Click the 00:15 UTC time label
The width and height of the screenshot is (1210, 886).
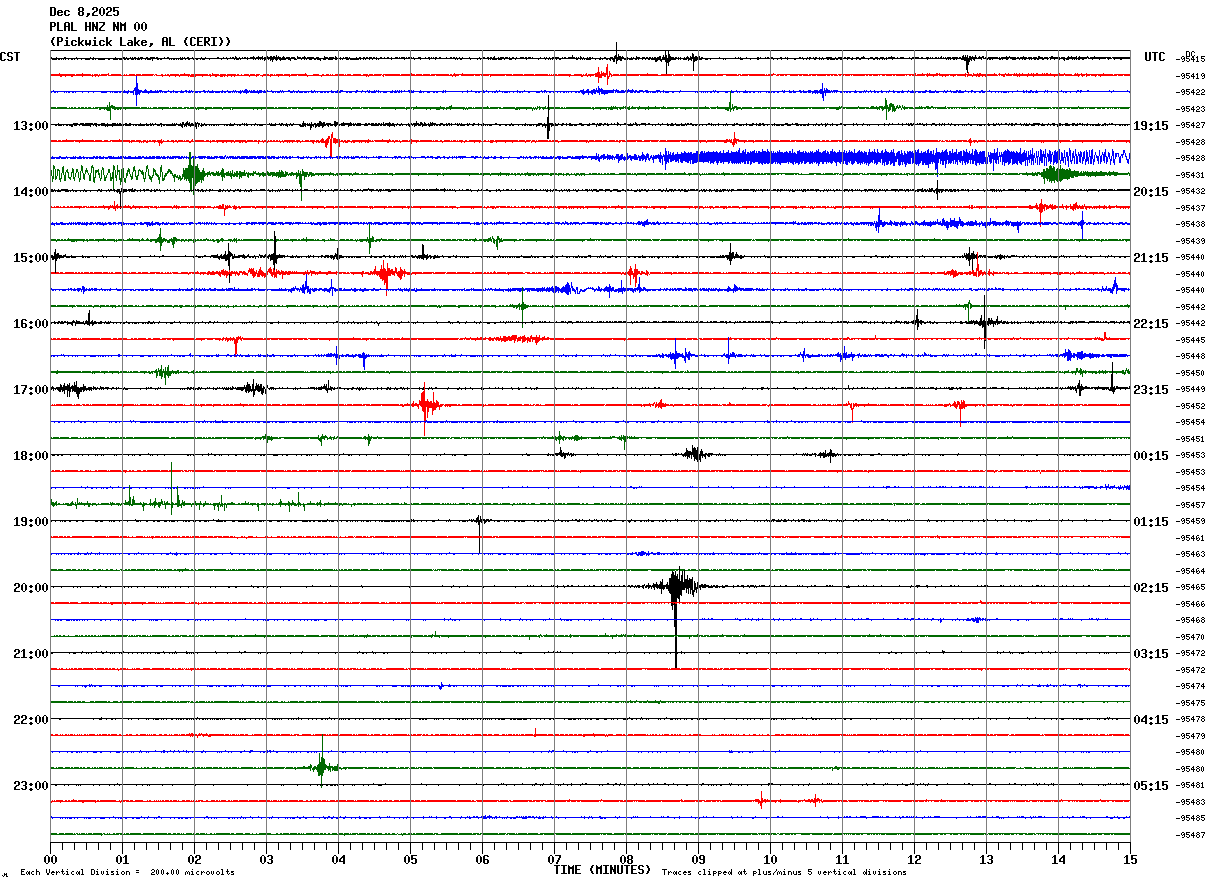point(1151,455)
